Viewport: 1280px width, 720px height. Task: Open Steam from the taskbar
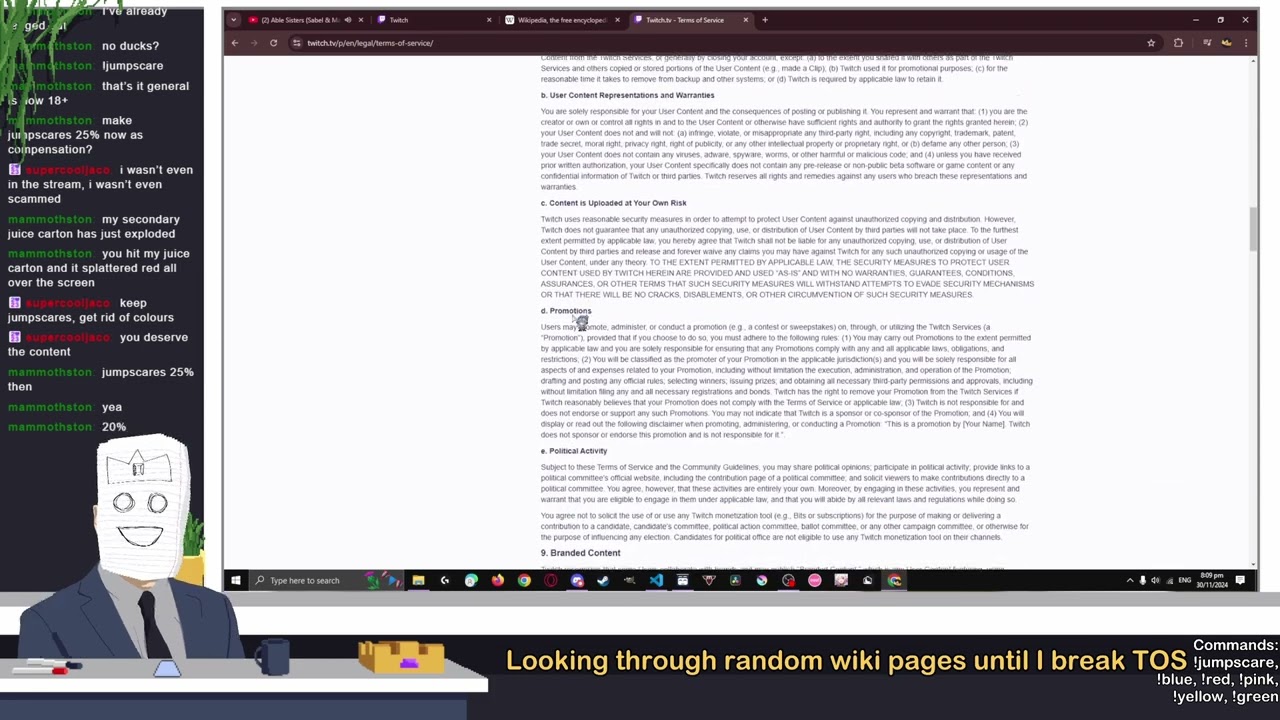pos(603,580)
